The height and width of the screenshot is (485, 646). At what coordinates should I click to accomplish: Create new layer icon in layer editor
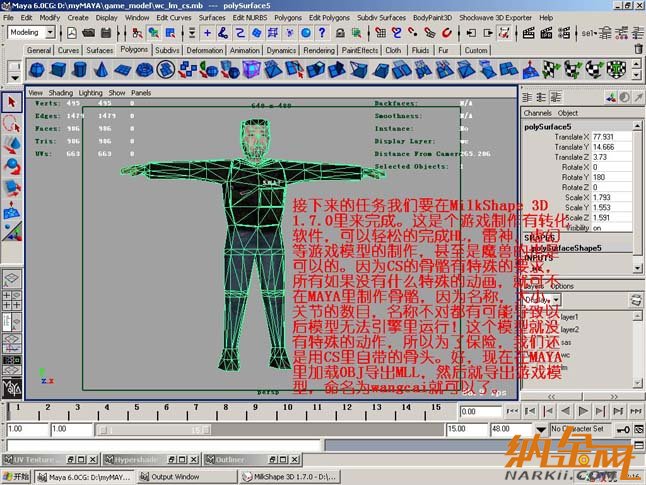pos(636,300)
